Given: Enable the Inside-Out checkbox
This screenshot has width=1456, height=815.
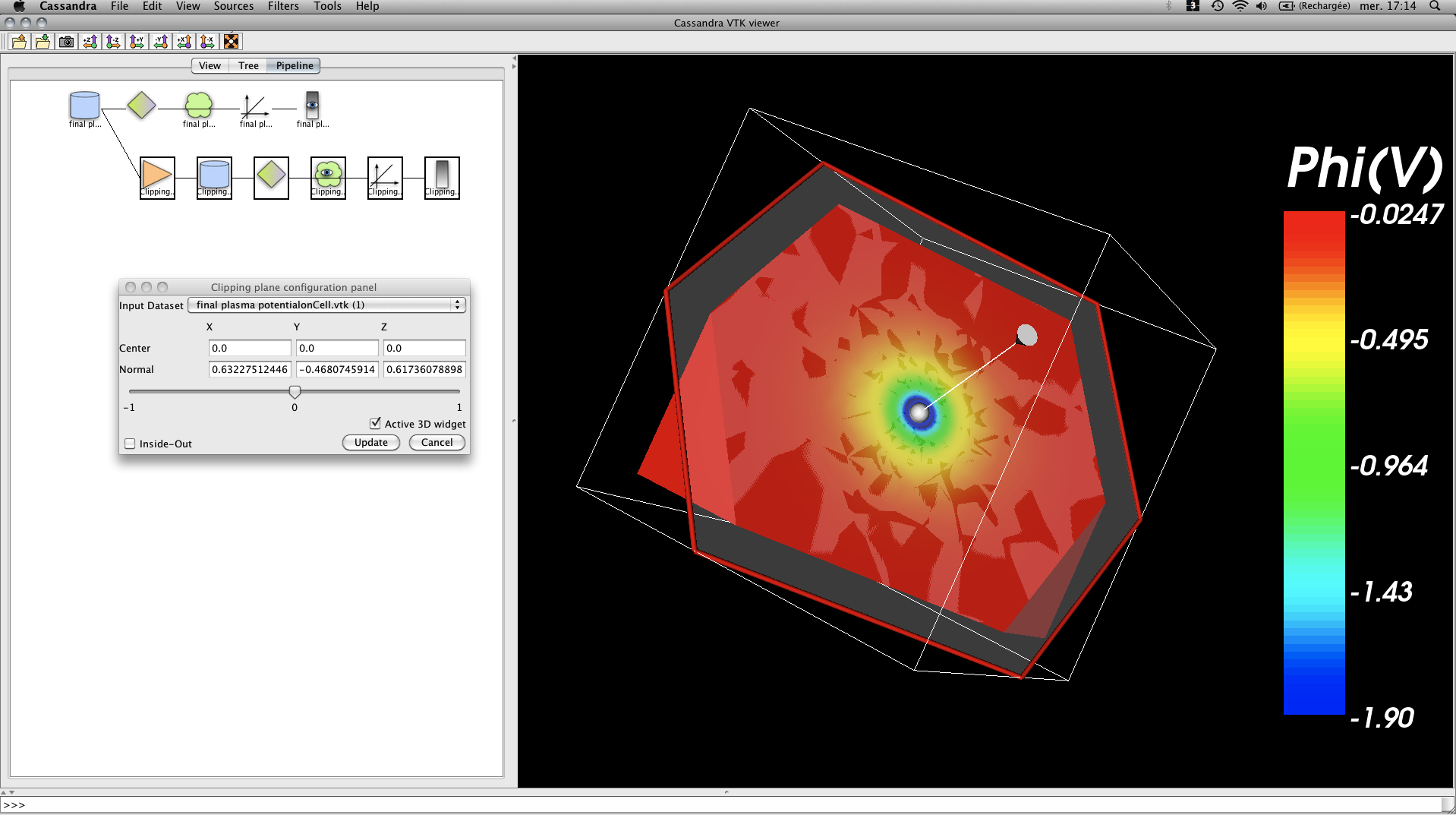Looking at the screenshot, I should (131, 444).
